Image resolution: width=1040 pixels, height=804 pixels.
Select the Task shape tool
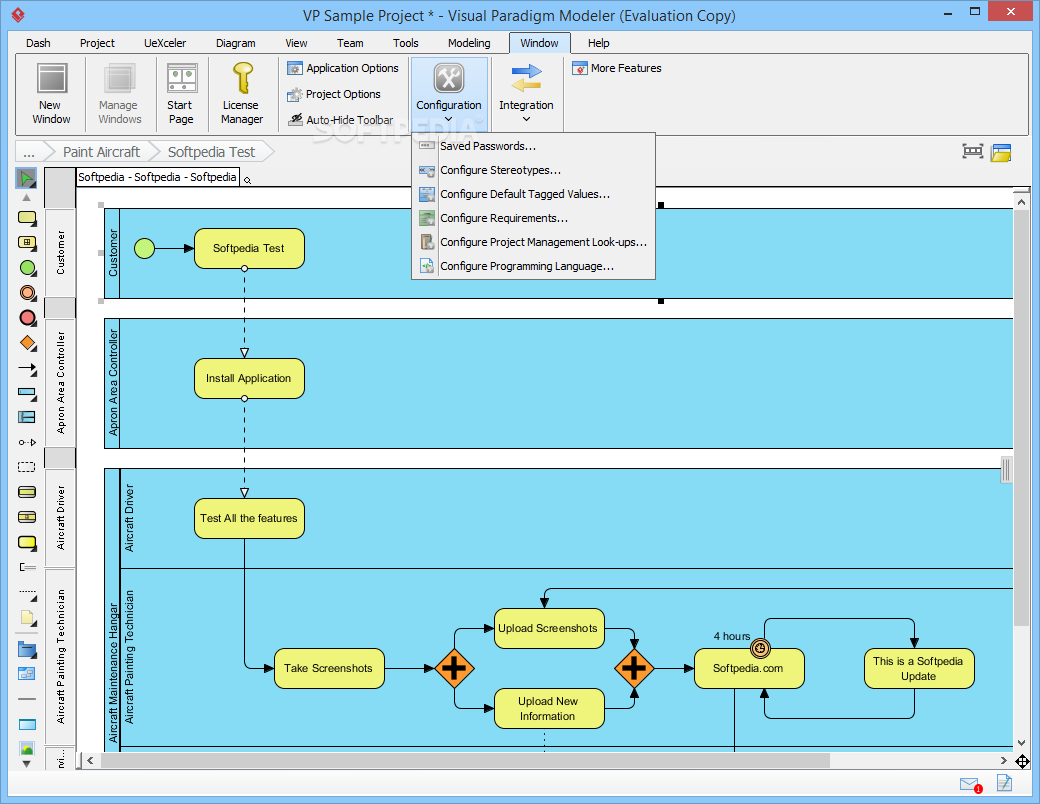pos(27,217)
